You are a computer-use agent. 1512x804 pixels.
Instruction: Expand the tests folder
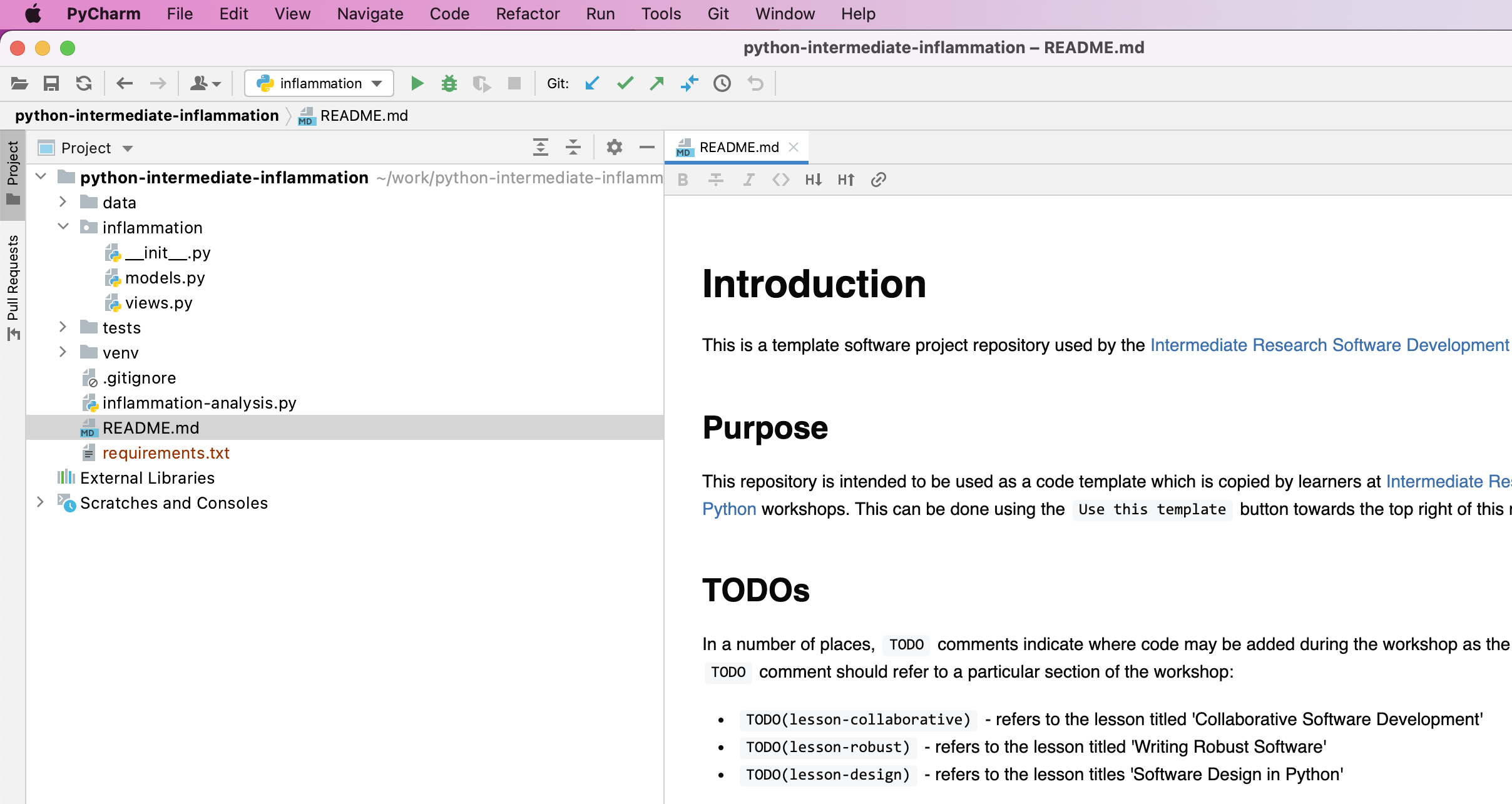point(63,327)
